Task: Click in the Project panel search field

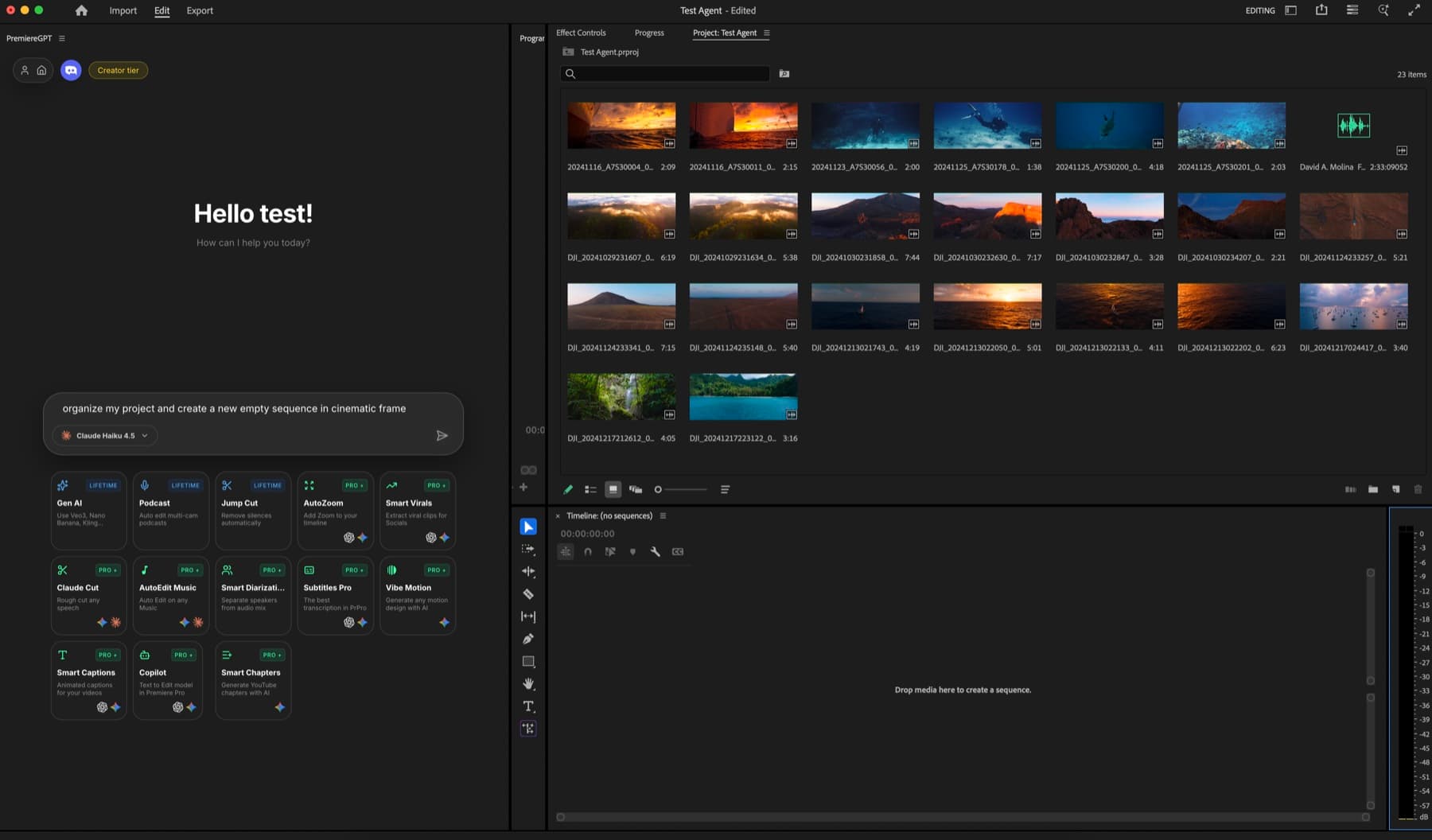Action: [x=665, y=73]
